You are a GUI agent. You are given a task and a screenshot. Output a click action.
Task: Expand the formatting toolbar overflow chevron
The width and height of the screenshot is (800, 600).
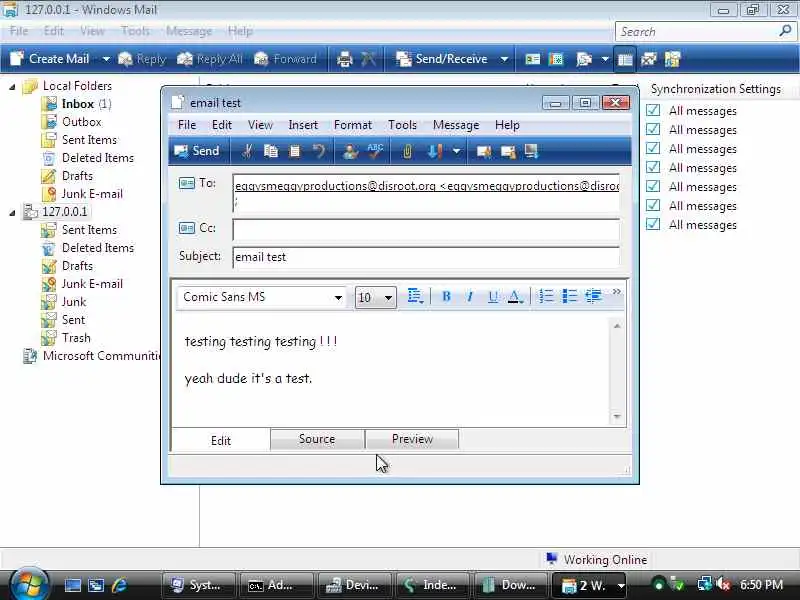point(617,292)
